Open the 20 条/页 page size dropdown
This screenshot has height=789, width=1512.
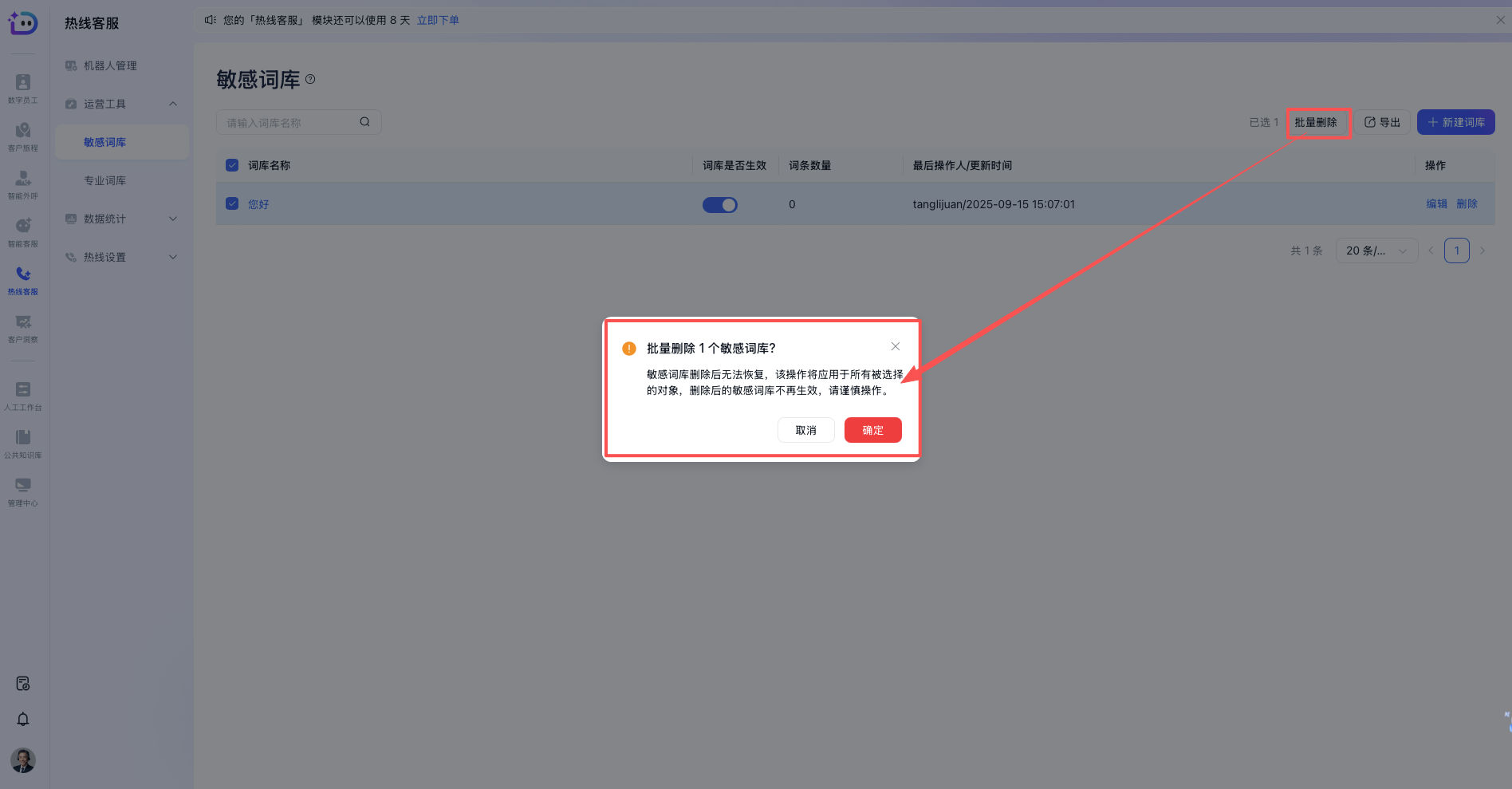tap(1376, 250)
